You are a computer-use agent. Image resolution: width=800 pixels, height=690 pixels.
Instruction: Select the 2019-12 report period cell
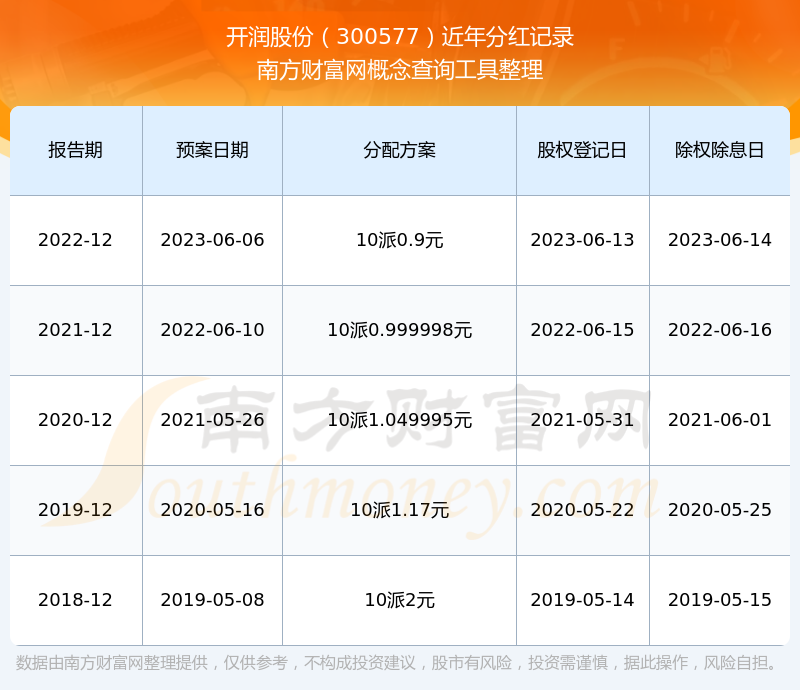pos(76,510)
